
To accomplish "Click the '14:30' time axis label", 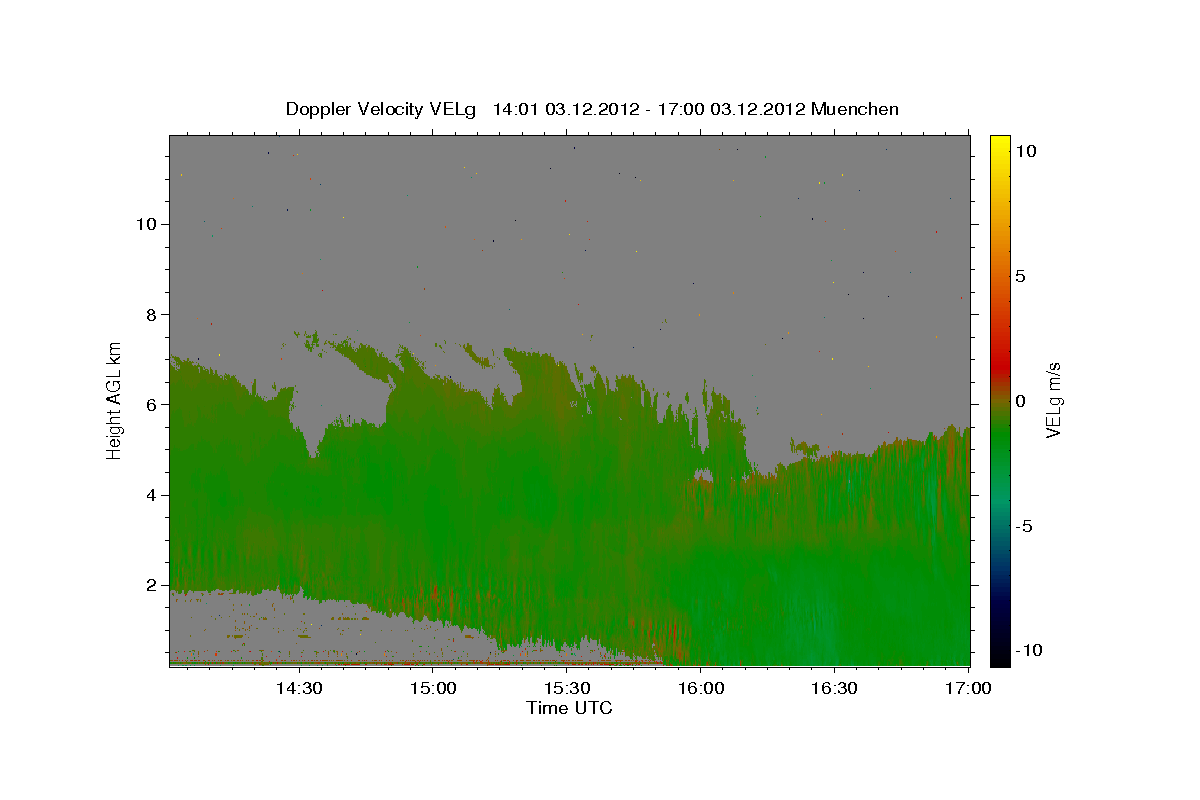I will pyautogui.click(x=299, y=688).
